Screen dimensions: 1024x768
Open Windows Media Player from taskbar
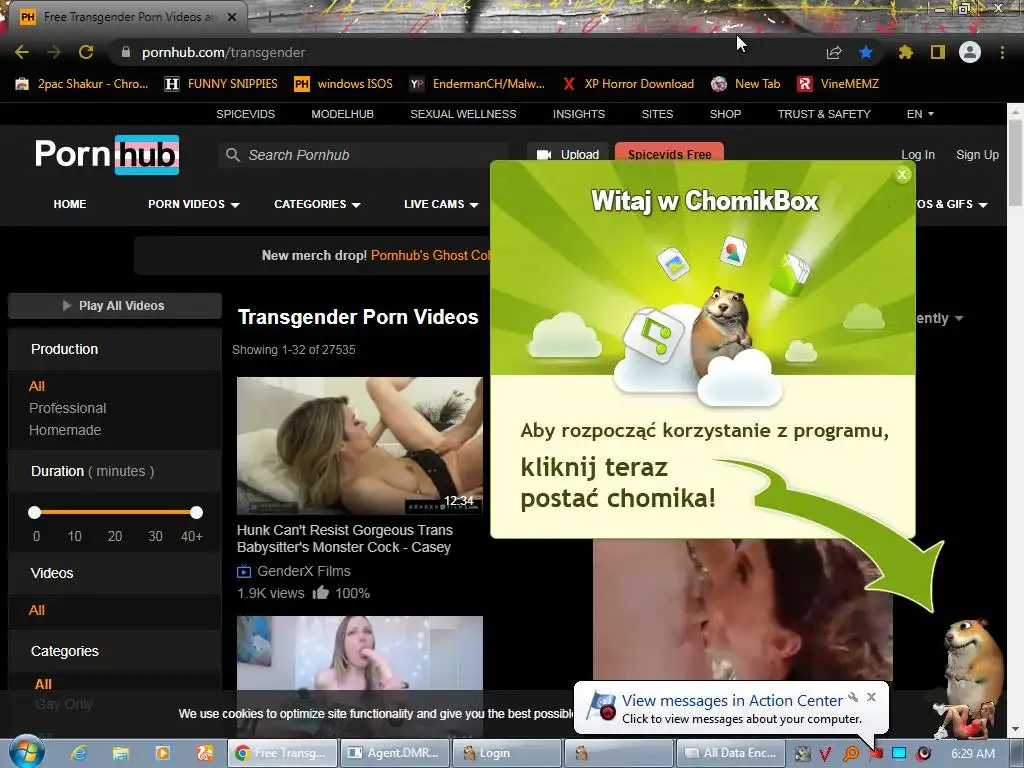click(x=163, y=753)
